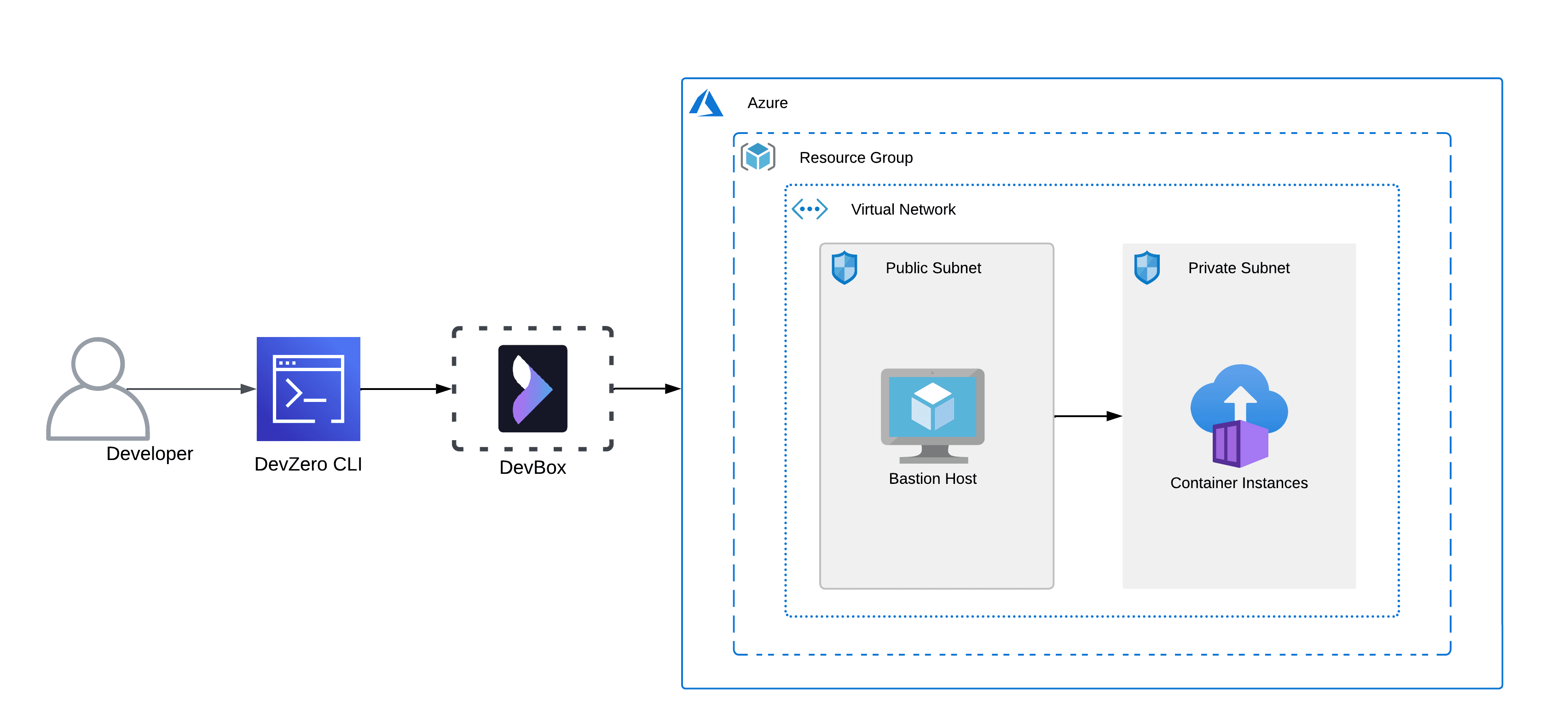
Task: Select the Container Instances cloud icon
Action: pyautogui.click(x=1239, y=415)
